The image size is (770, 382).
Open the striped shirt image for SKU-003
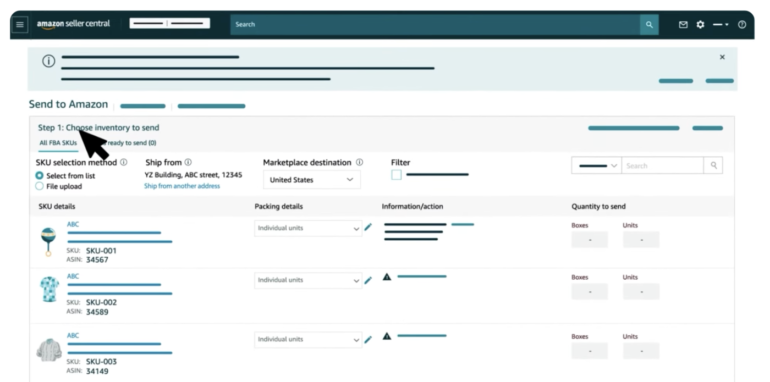click(x=50, y=350)
